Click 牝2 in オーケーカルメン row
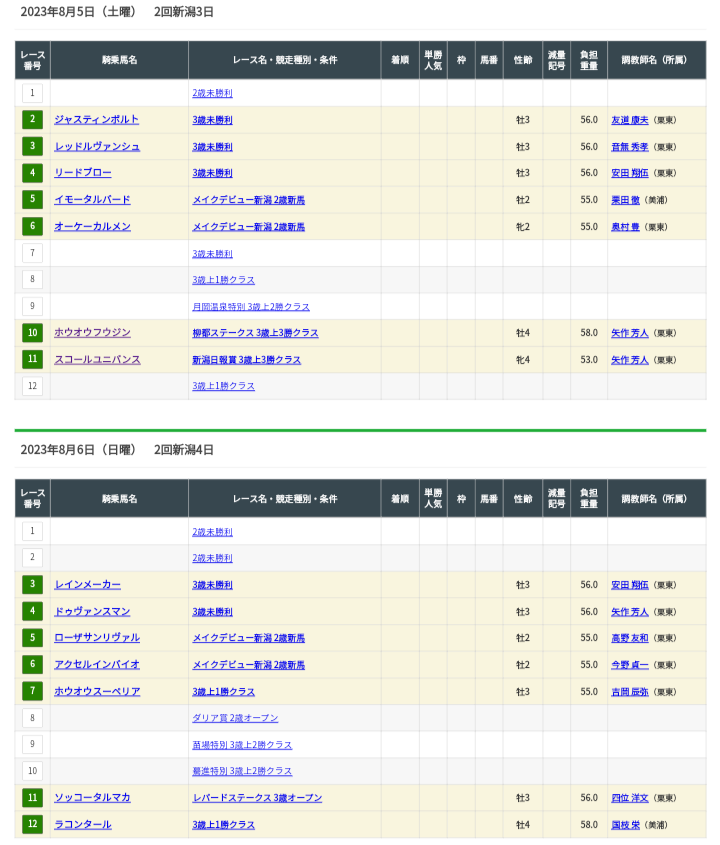Viewport: 720px width, 845px height. coord(523,227)
